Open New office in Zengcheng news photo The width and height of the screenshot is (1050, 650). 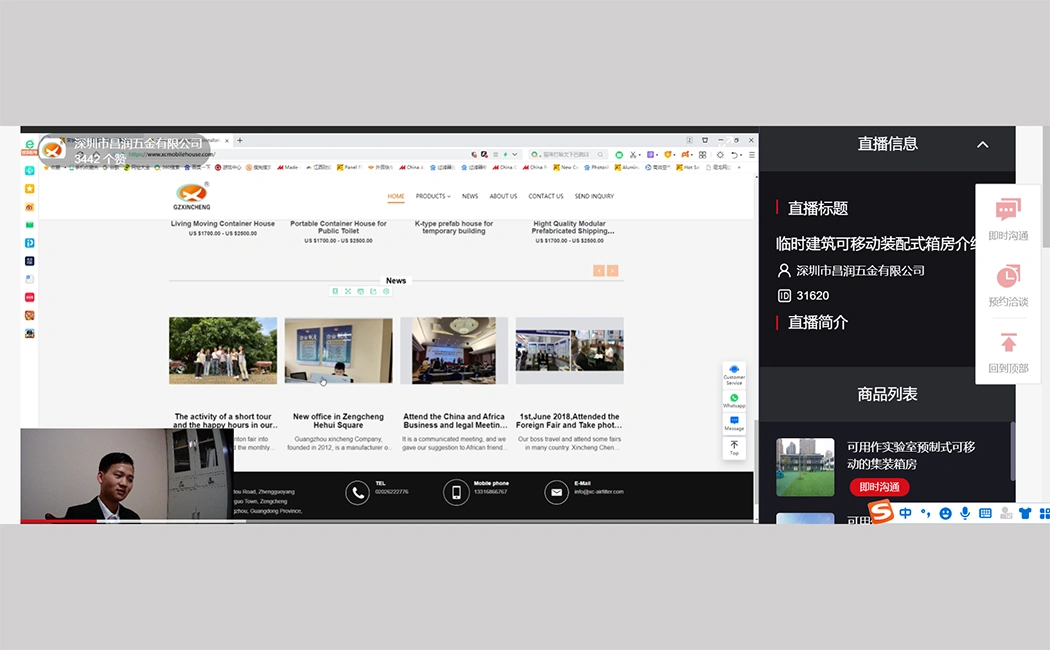(338, 350)
